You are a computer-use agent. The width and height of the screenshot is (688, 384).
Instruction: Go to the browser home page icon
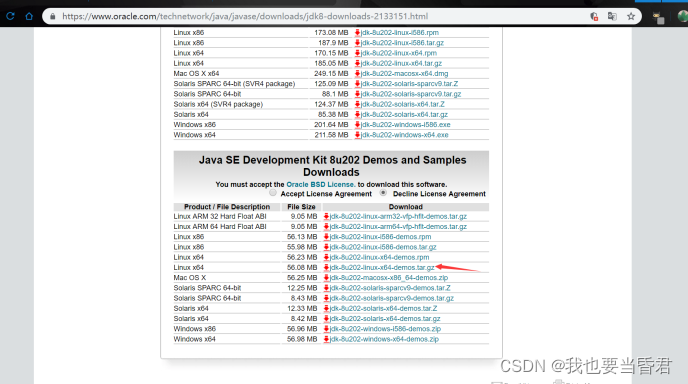tap(29, 16)
